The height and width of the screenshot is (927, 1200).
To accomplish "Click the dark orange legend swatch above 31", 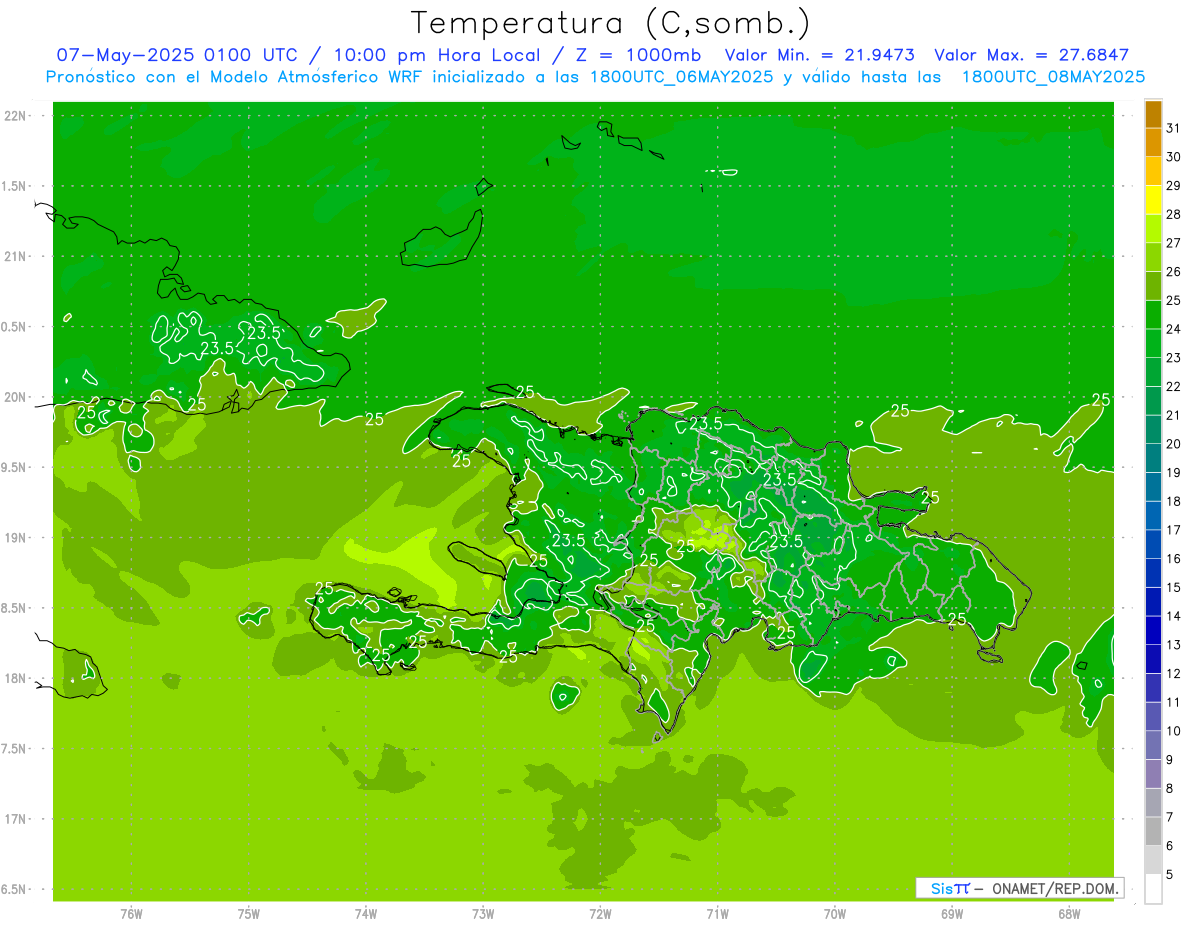I will coord(1153,114).
